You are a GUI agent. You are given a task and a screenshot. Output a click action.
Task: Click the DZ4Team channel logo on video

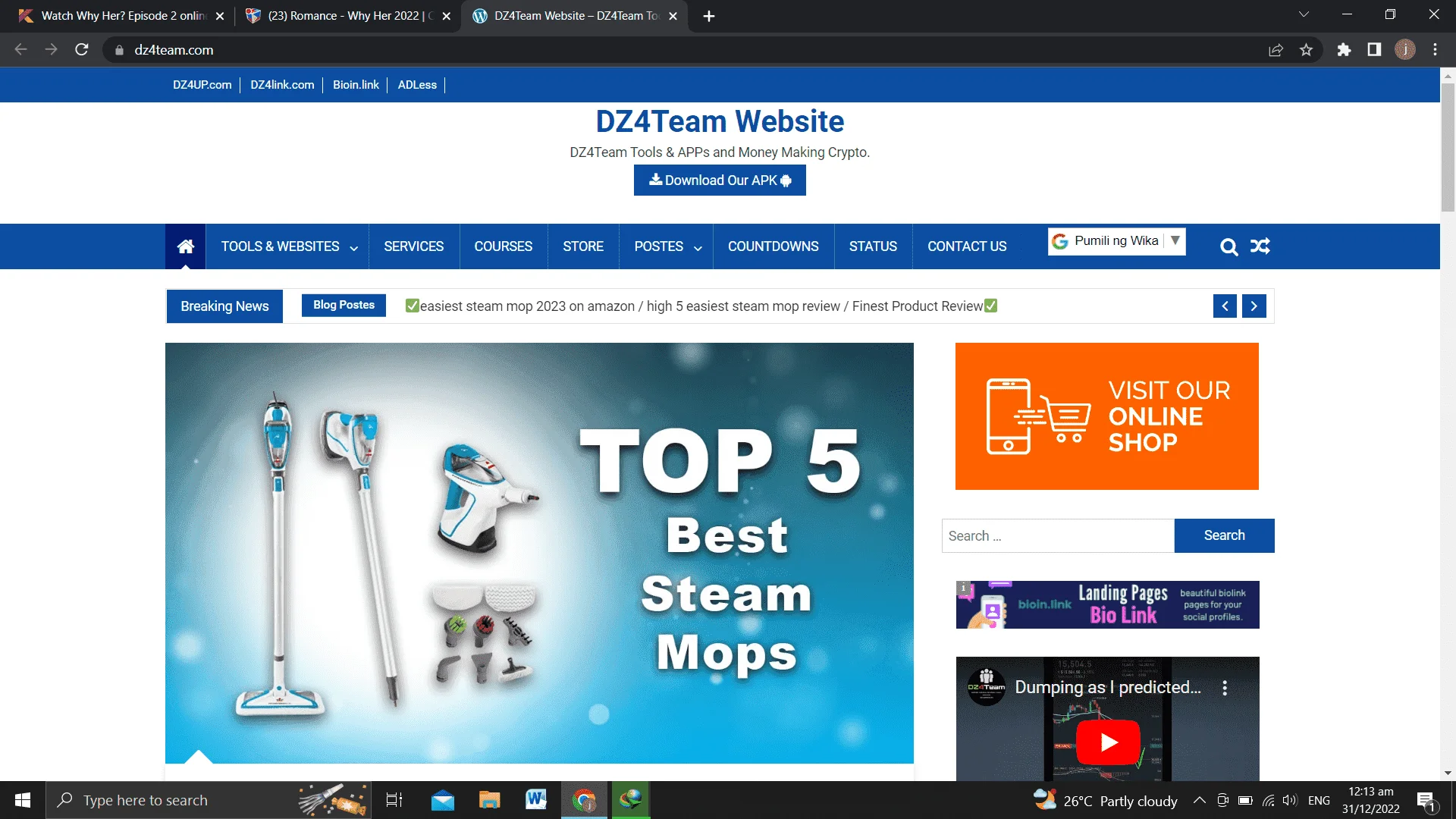(987, 687)
